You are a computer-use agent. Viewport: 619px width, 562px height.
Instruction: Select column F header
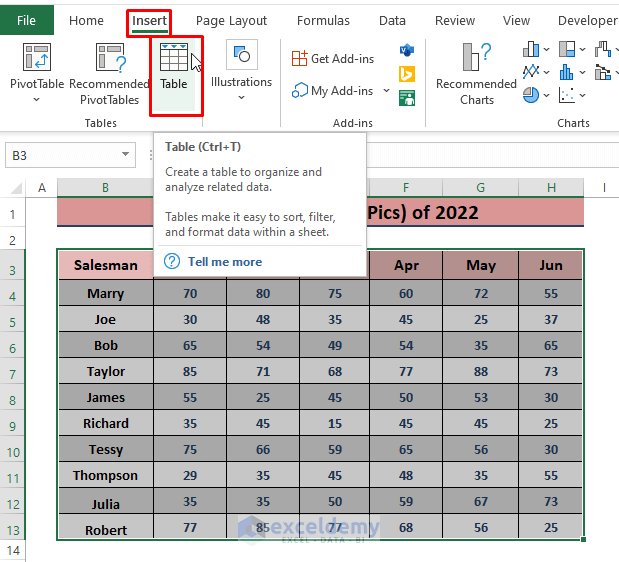405,187
